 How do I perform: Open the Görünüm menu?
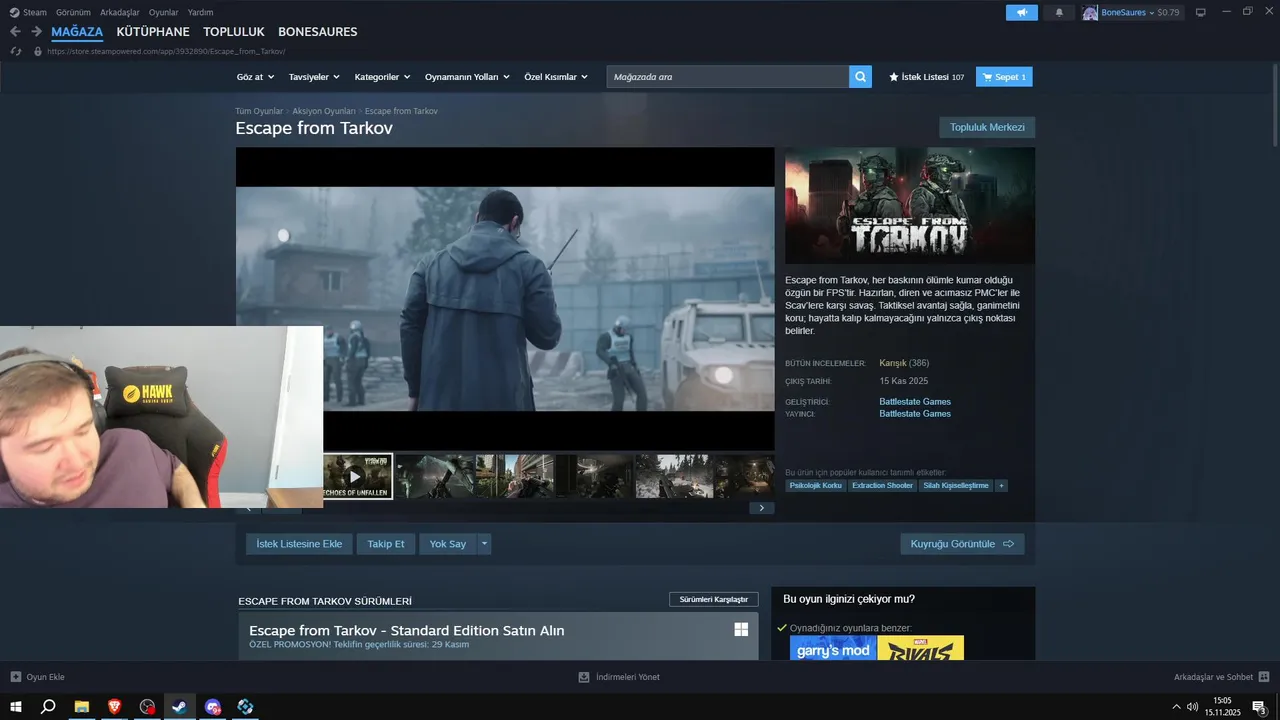[73, 12]
